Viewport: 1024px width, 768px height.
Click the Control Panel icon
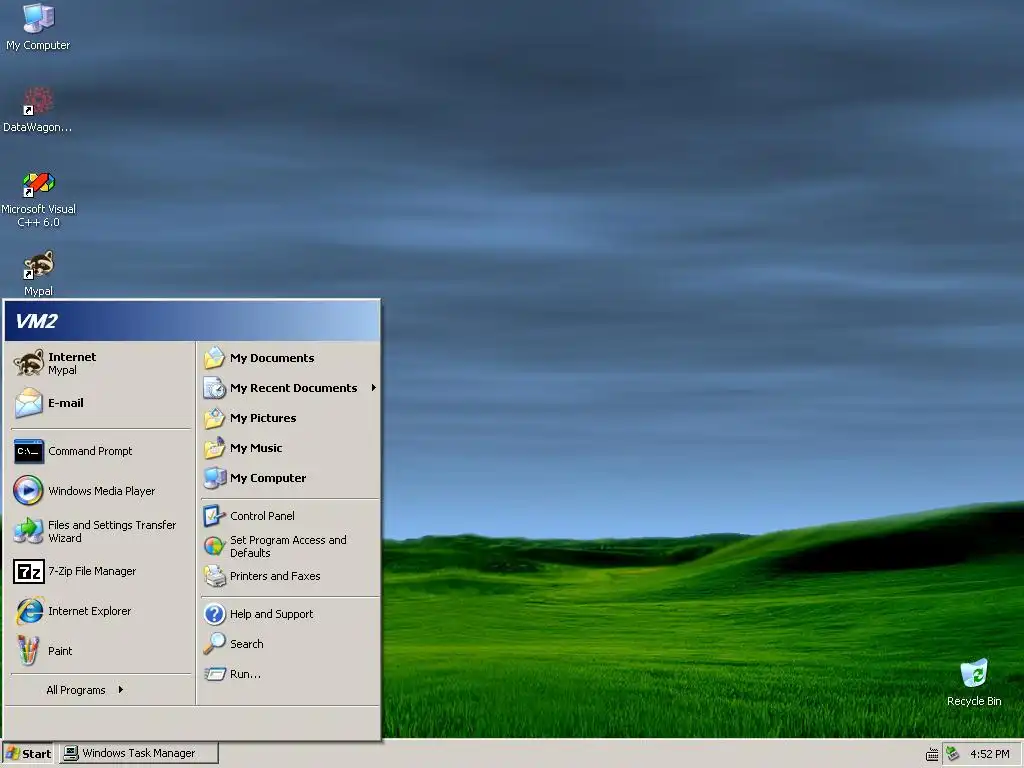pos(214,516)
